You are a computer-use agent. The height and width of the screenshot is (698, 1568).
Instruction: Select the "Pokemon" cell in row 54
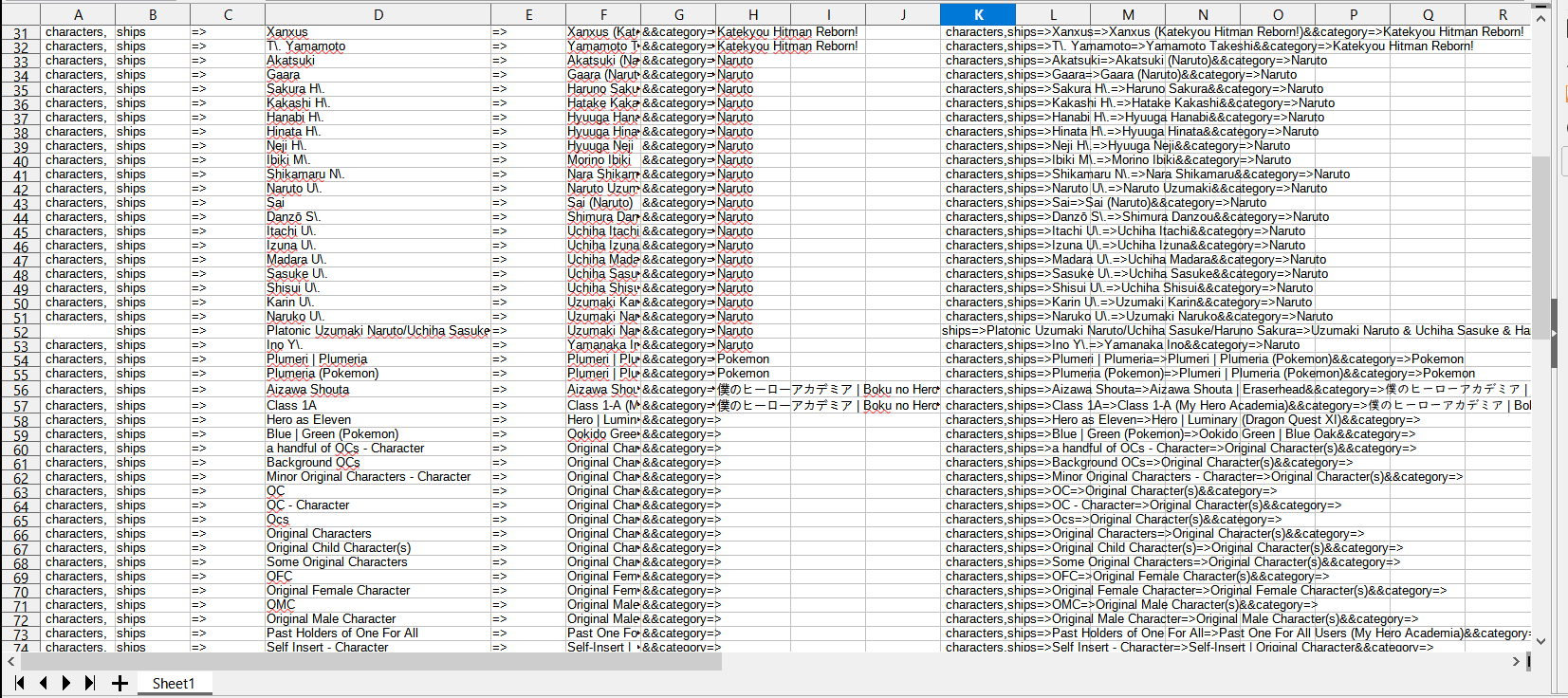click(753, 359)
